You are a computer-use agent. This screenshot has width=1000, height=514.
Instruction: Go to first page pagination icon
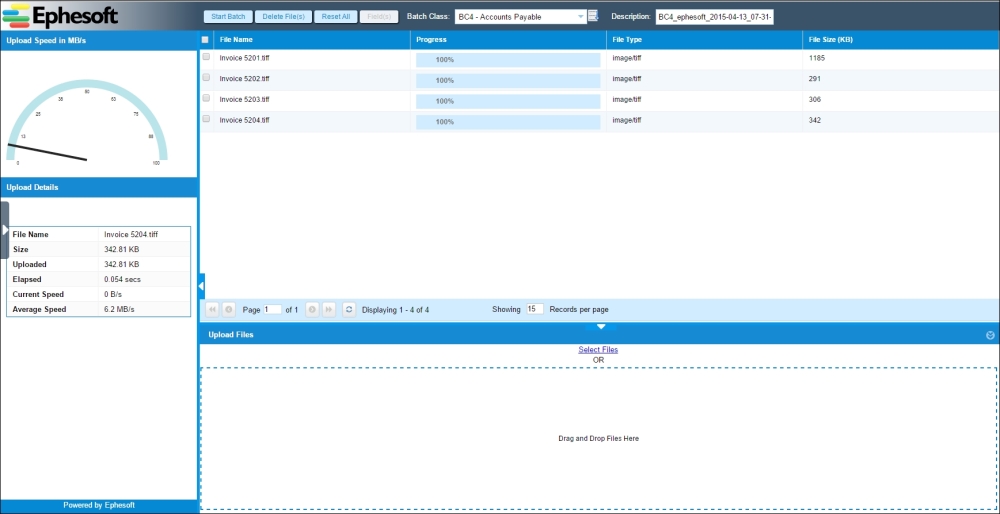point(212,309)
